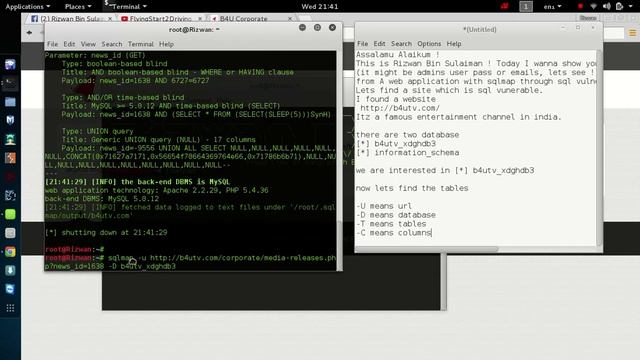Click the clock showing Wed 21:41

point(320,7)
